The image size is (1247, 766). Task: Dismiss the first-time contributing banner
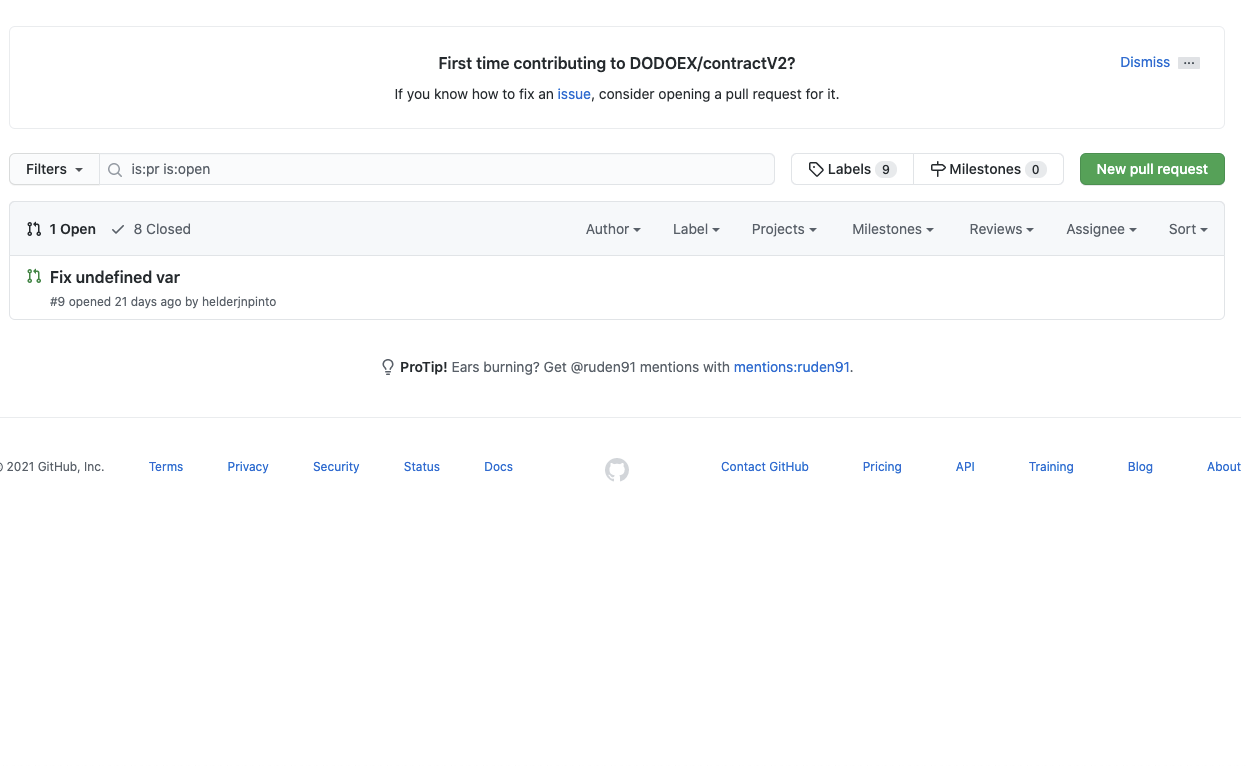[1145, 62]
